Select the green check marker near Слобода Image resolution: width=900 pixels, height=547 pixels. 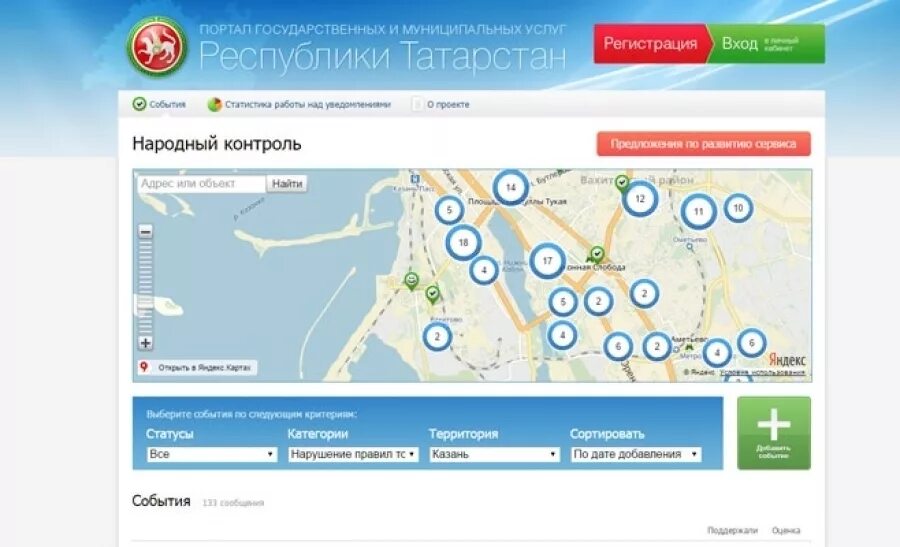pyautogui.click(x=598, y=254)
